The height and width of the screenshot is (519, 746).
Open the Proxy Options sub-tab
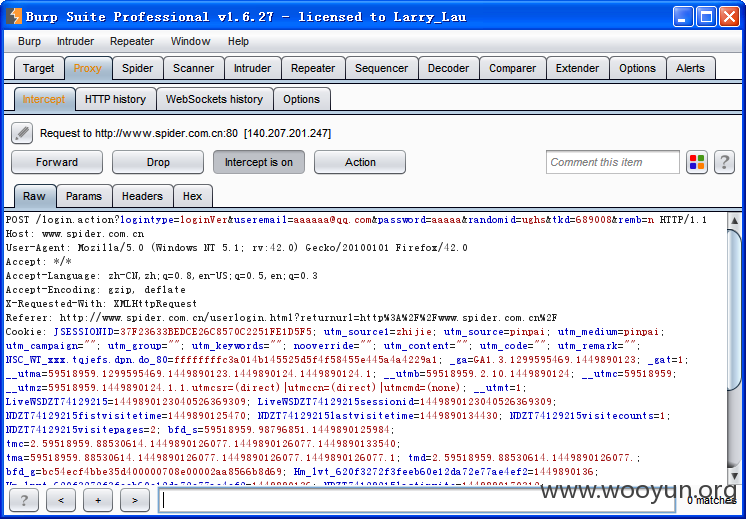(x=301, y=99)
